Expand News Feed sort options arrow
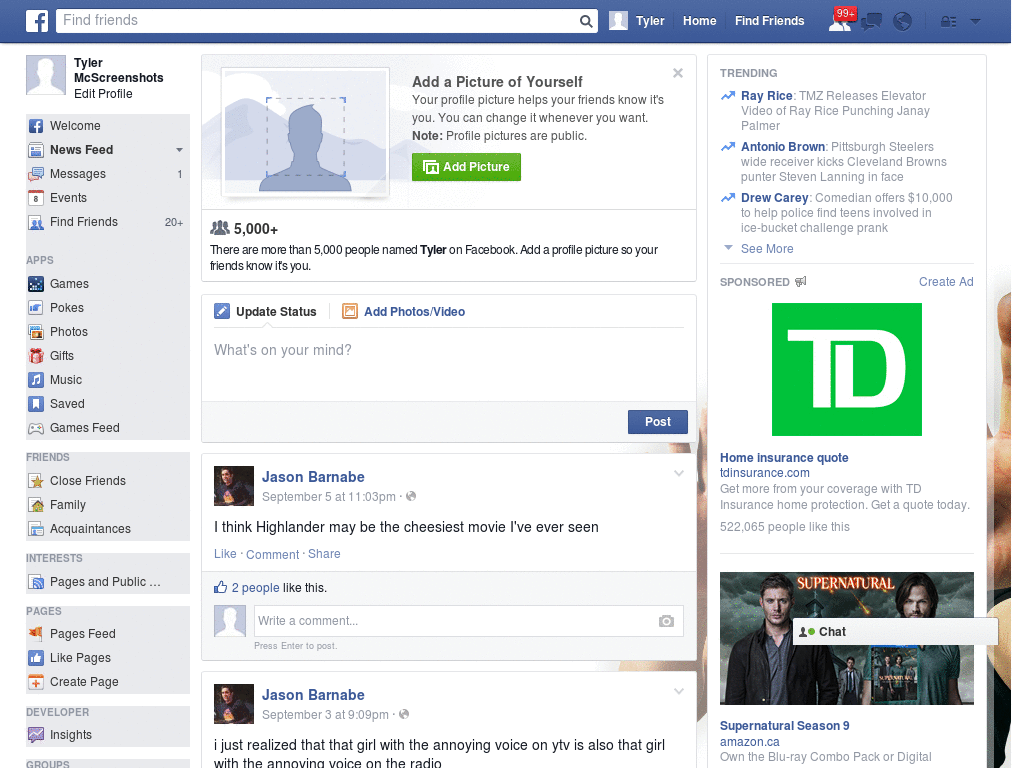This screenshot has width=1024, height=768. click(179, 150)
